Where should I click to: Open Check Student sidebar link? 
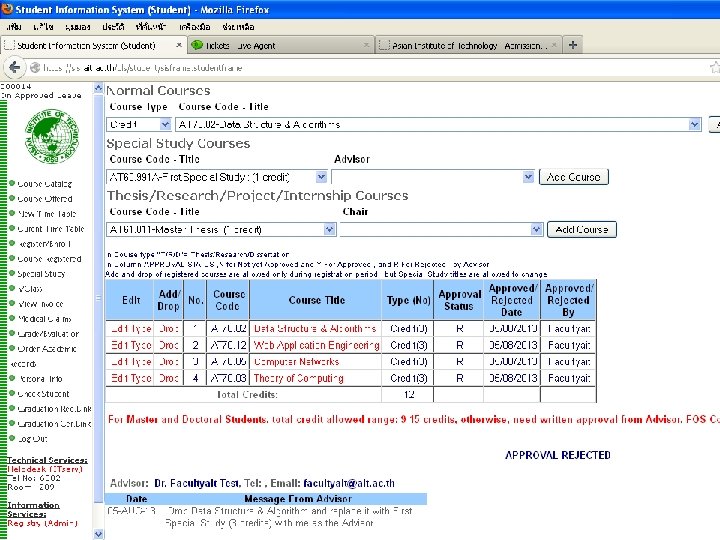[43, 394]
